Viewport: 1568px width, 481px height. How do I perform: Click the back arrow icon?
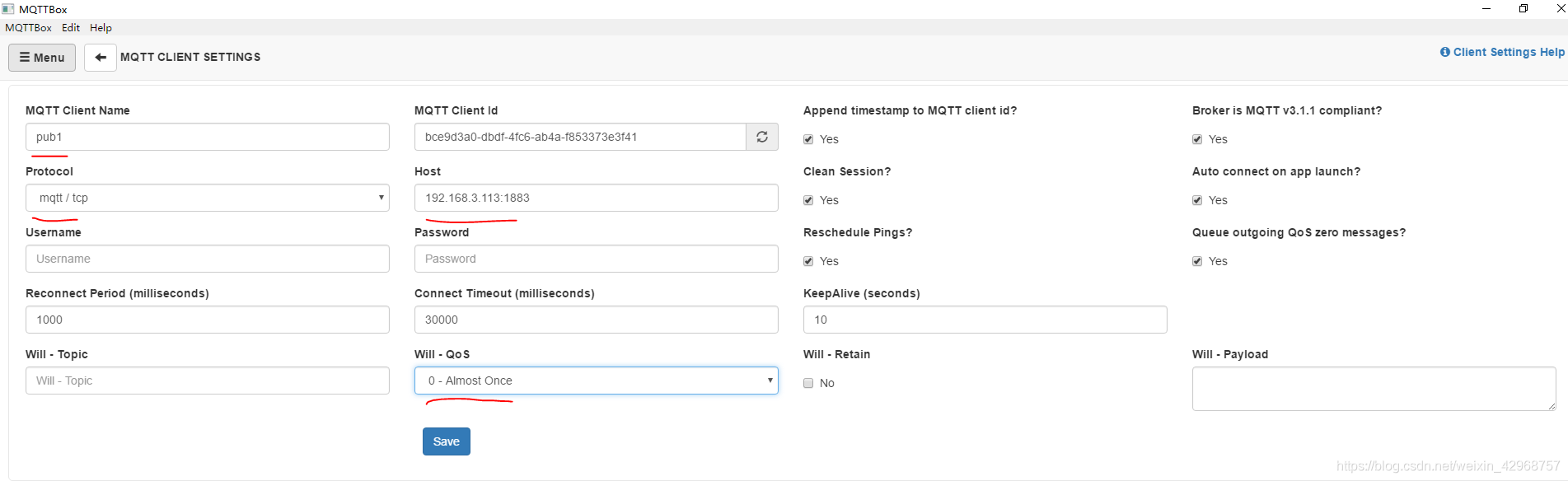pyautogui.click(x=101, y=58)
